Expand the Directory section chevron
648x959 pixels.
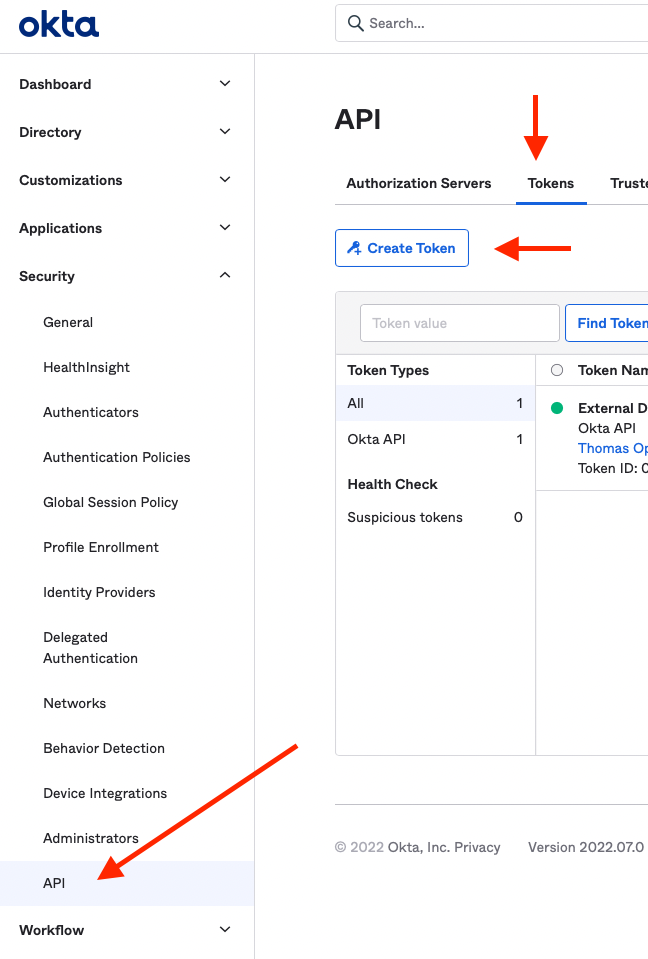coord(225,132)
